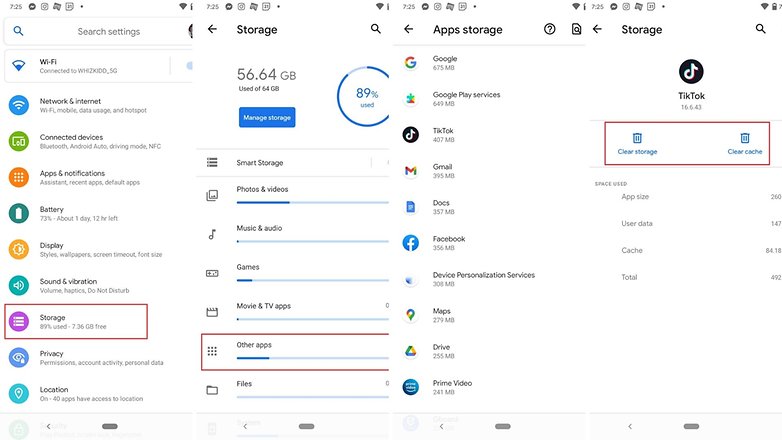The image size is (782, 440).
Task: Tap home pill on Apps storage screen bottom
Action: click(503, 426)
